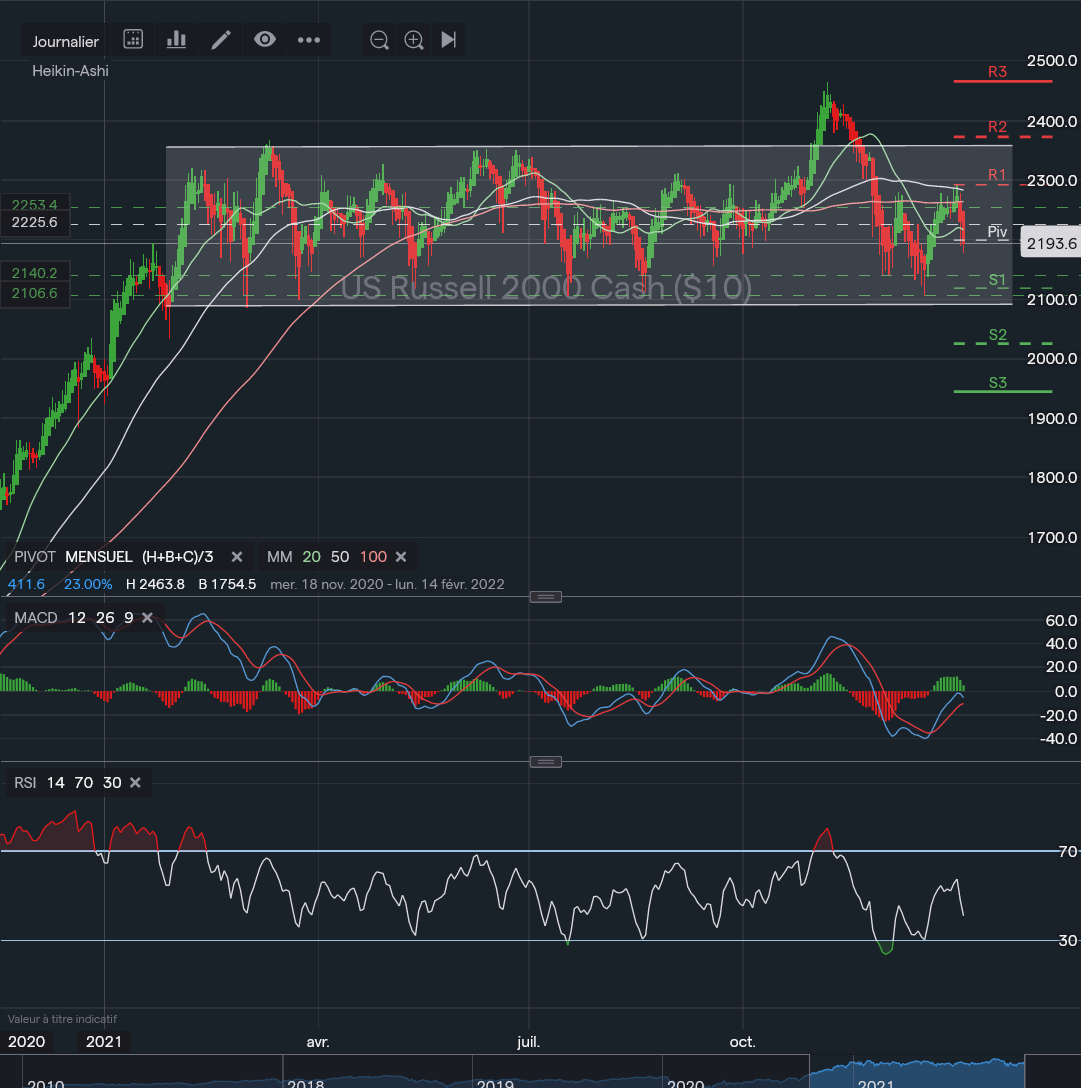Select the 2193.6 current price tag

tap(1051, 243)
